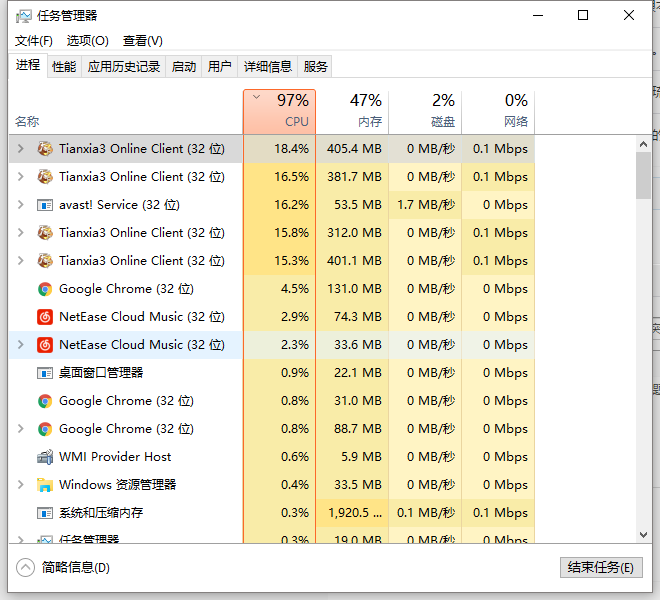Expand the Windows 资源管理器 group
The width and height of the screenshot is (660, 600).
coord(20,485)
